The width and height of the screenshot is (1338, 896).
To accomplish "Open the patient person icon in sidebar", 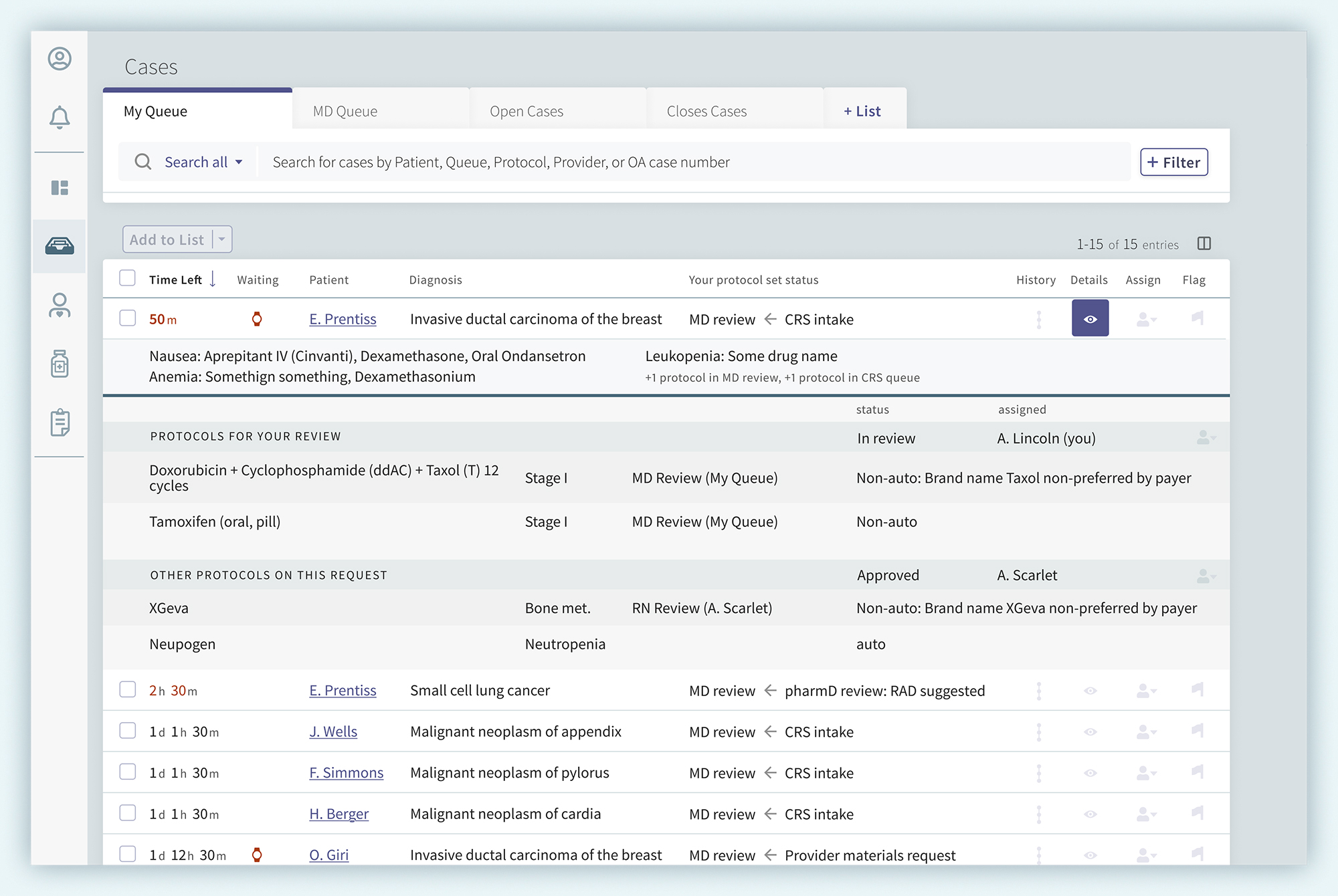I will pyautogui.click(x=60, y=306).
